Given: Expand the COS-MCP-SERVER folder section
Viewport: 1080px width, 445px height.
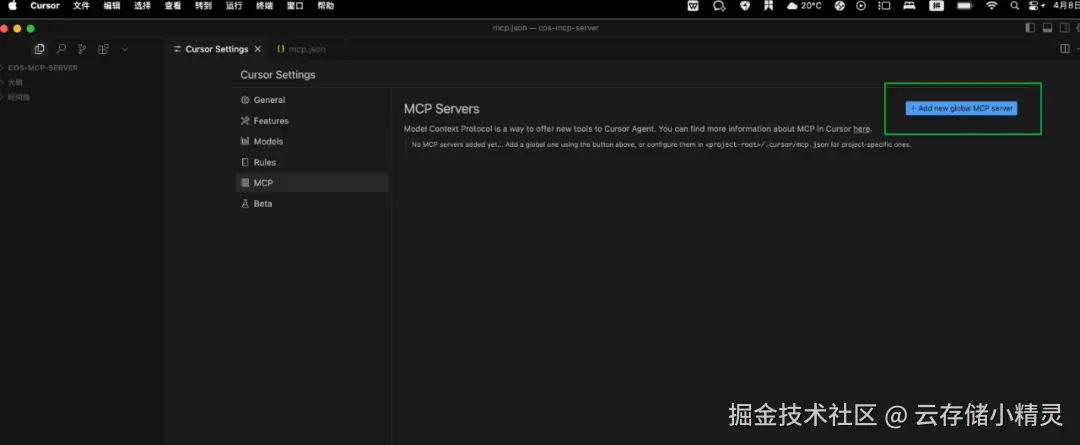Looking at the screenshot, I should (41, 68).
